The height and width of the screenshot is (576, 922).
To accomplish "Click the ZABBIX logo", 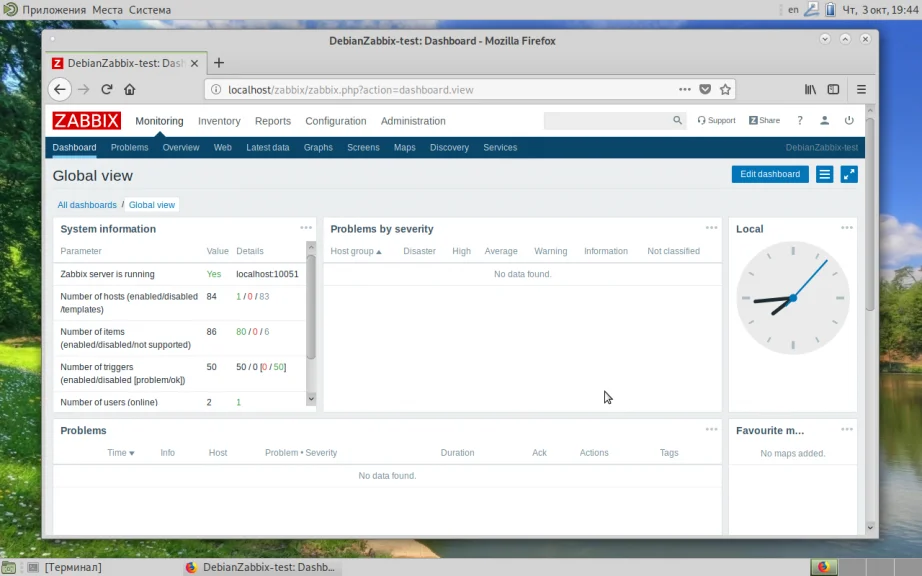I will coord(86,120).
